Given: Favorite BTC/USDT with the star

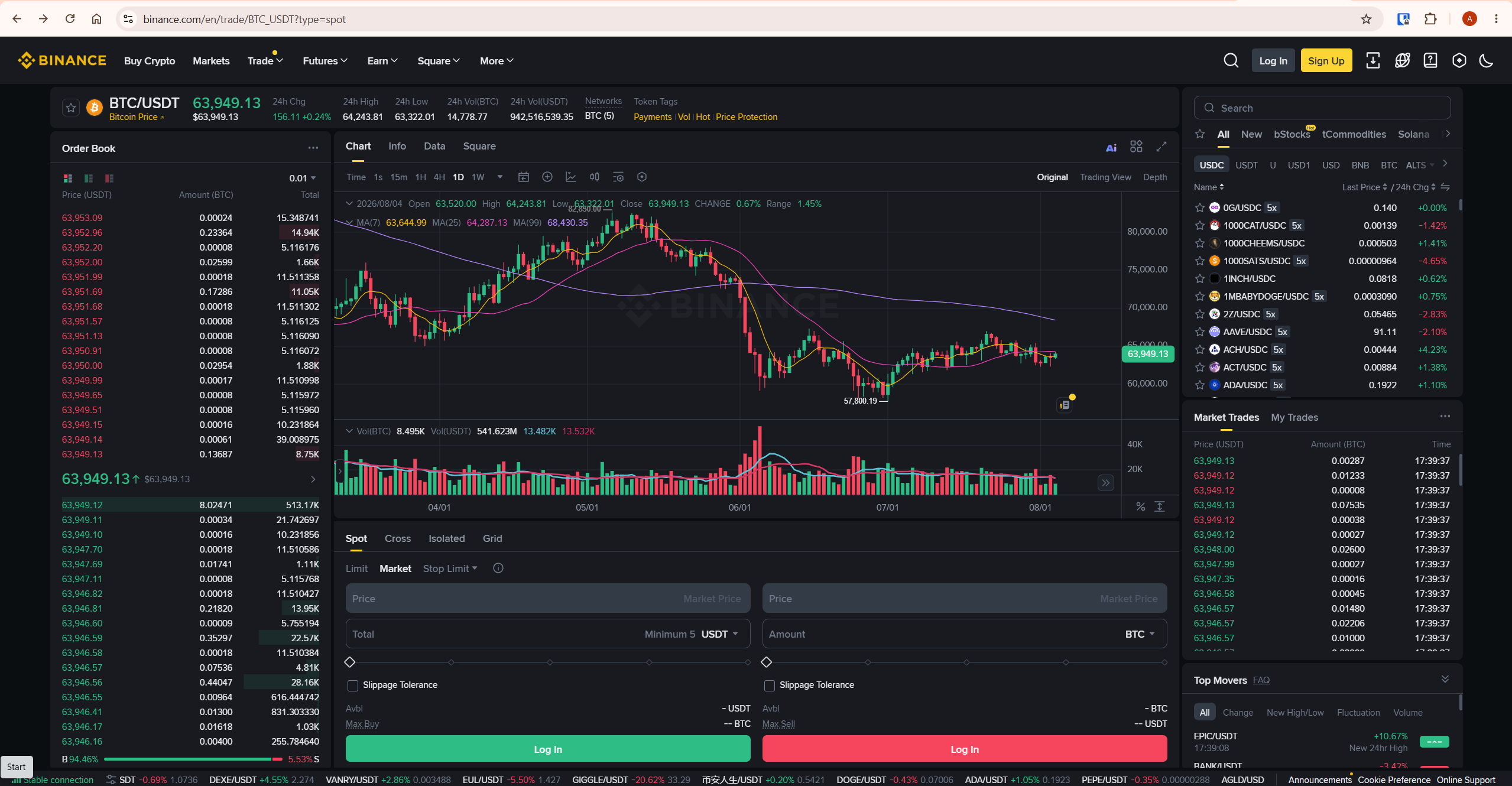Looking at the screenshot, I should pos(71,108).
